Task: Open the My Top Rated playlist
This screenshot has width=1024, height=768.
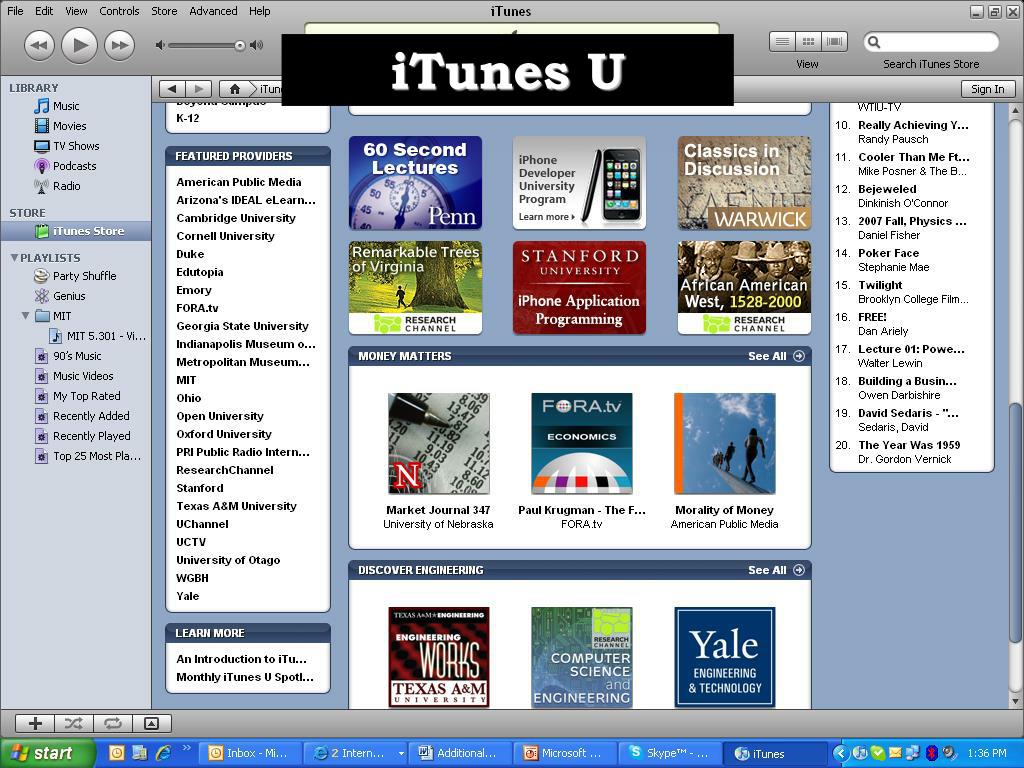Action: (x=86, y=396)
